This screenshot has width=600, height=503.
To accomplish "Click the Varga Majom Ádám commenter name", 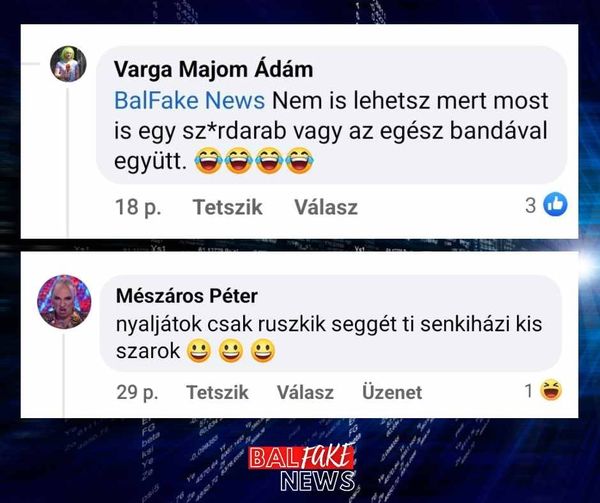I will click(x=214, y=70).
